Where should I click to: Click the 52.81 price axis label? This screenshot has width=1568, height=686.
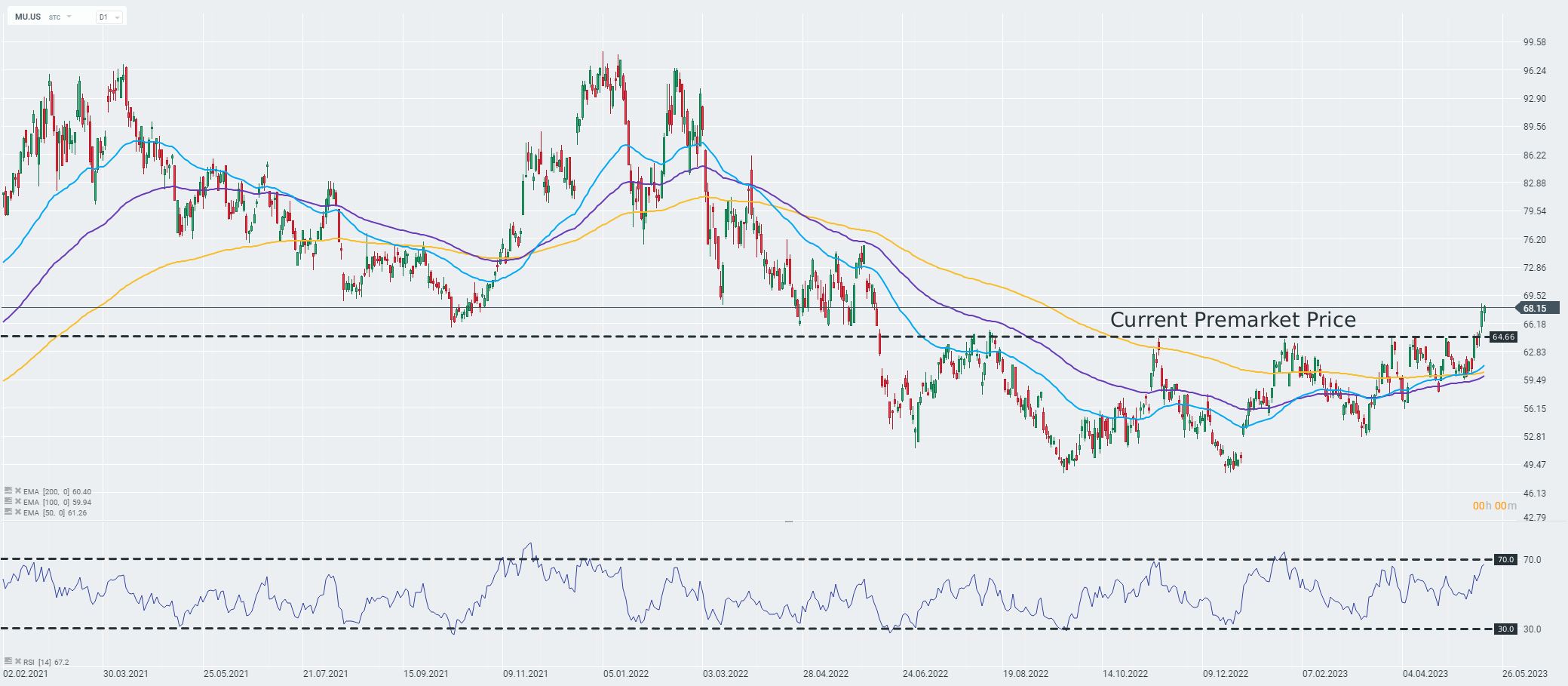(1535, 437)
